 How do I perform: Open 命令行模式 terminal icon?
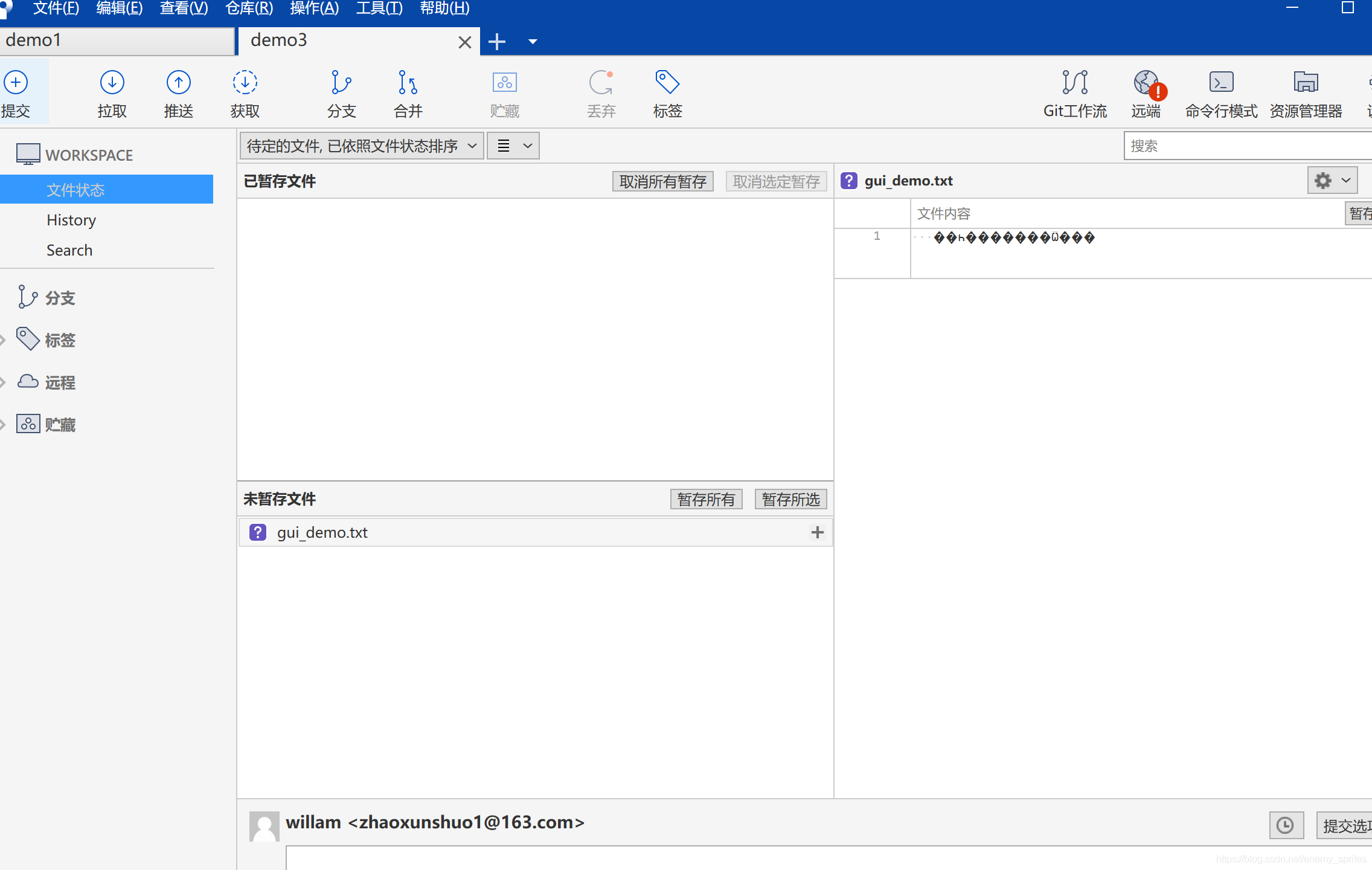click(x=1221, y=93)
